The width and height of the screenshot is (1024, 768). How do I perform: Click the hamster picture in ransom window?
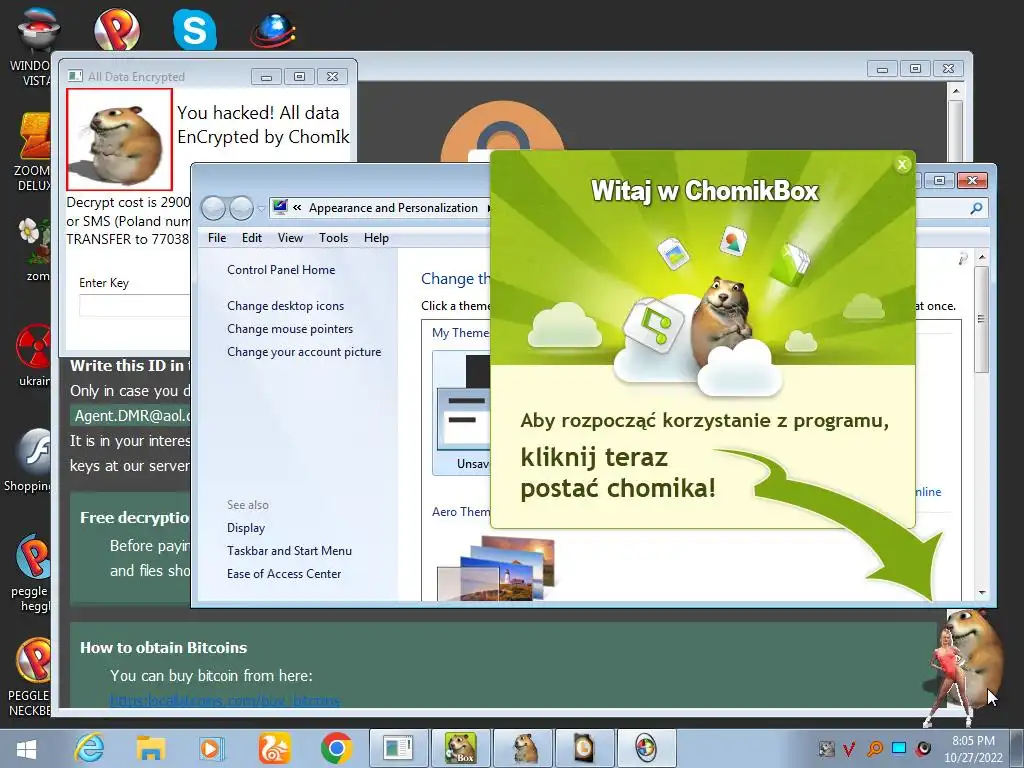[120, 140]
